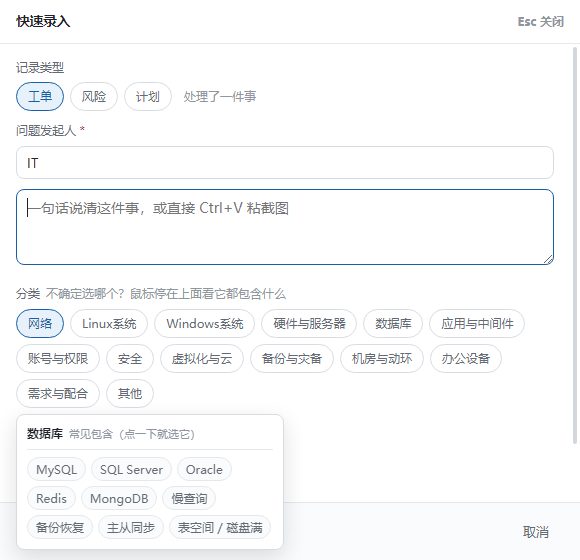This screenshot has height=560, width=580.
Task: Pick Oracle in the popup
Action: coord(204,469)
